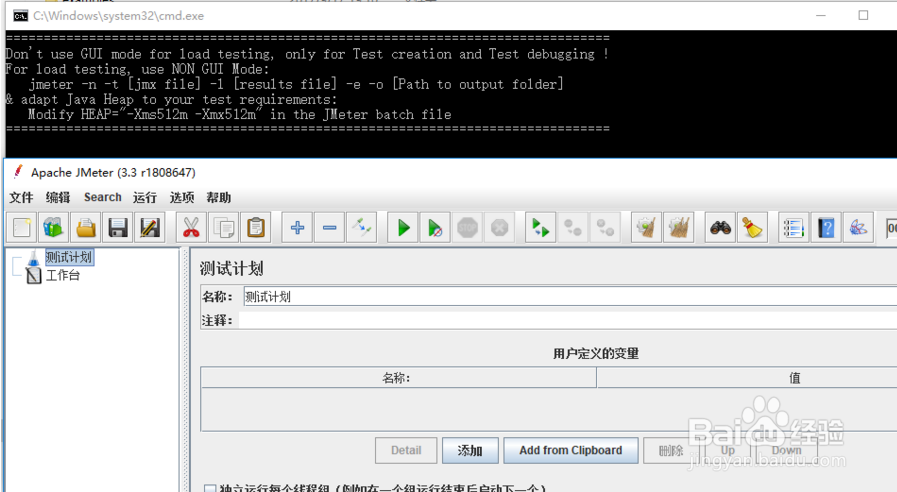Minimize the cmd.exe window
Screen dimensions: 897x492
click(x=821, y=15)
